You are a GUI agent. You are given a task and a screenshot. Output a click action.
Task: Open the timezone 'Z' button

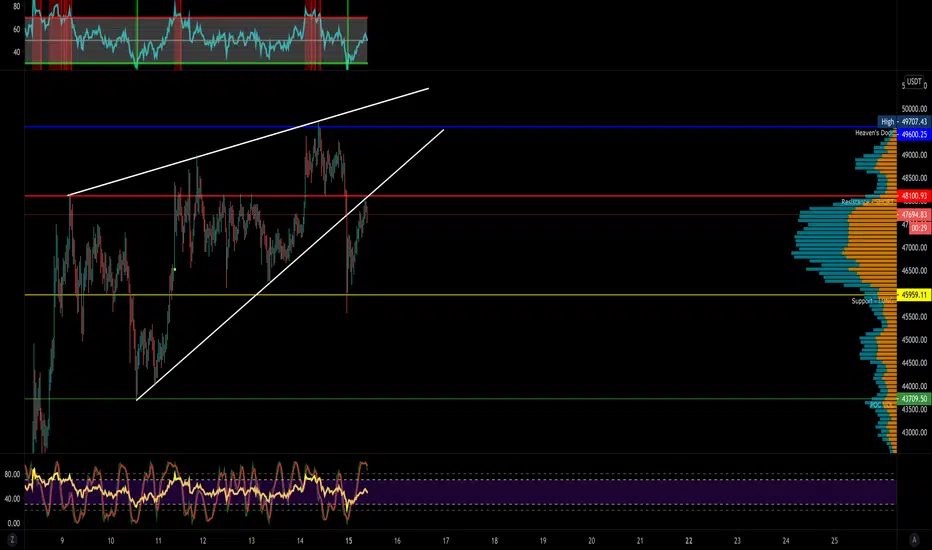tap(12, 540)
